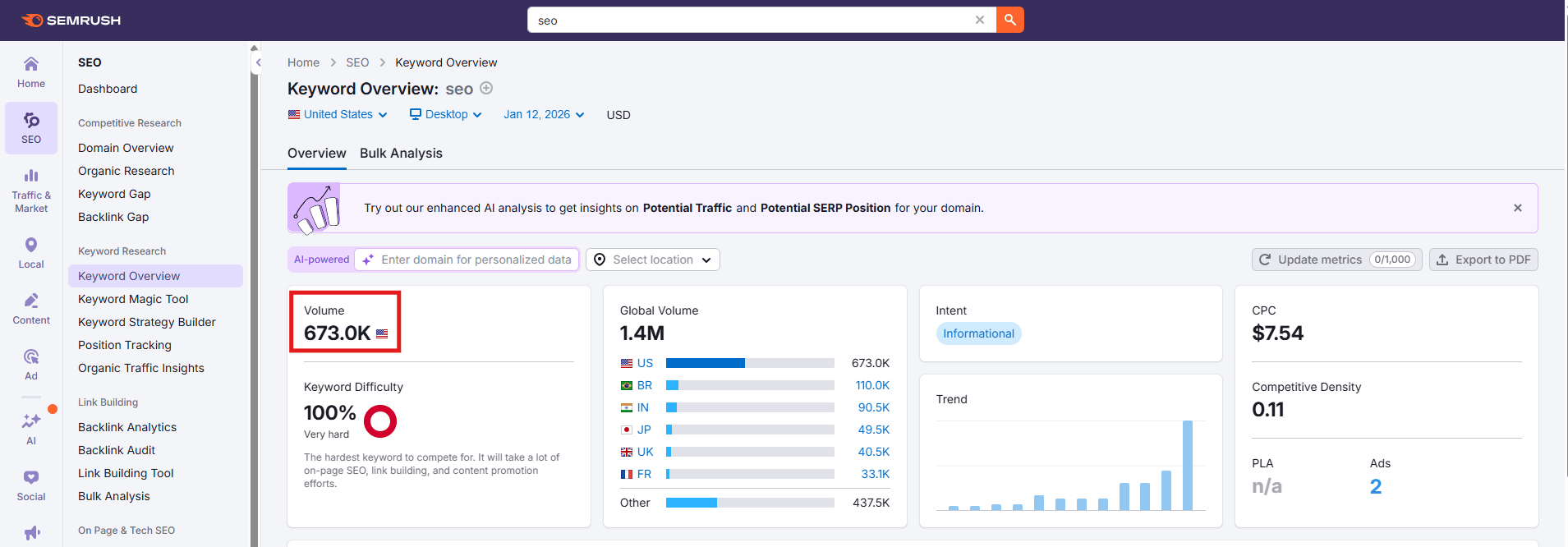
Task: Open Keyword Strategy Builder
Action: point(147,322)
